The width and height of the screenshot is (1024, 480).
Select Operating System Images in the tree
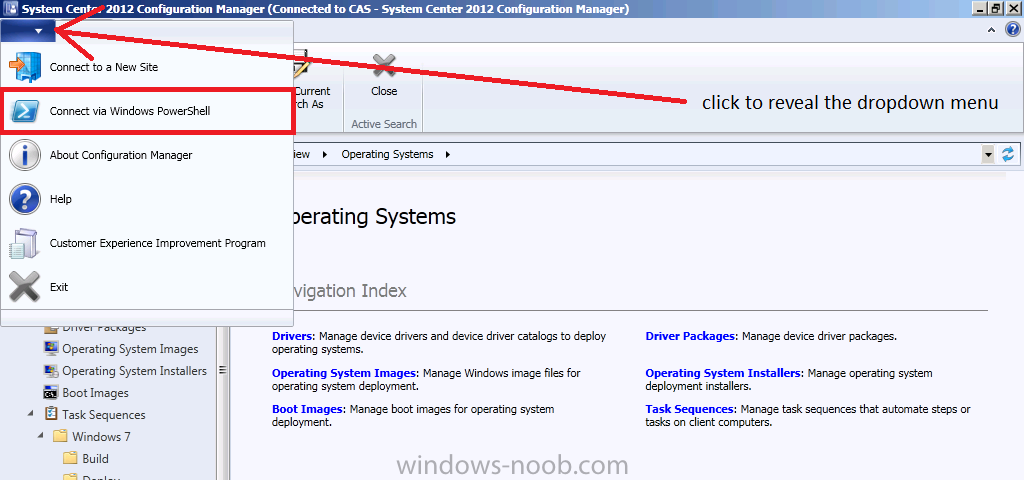[130, 349]
